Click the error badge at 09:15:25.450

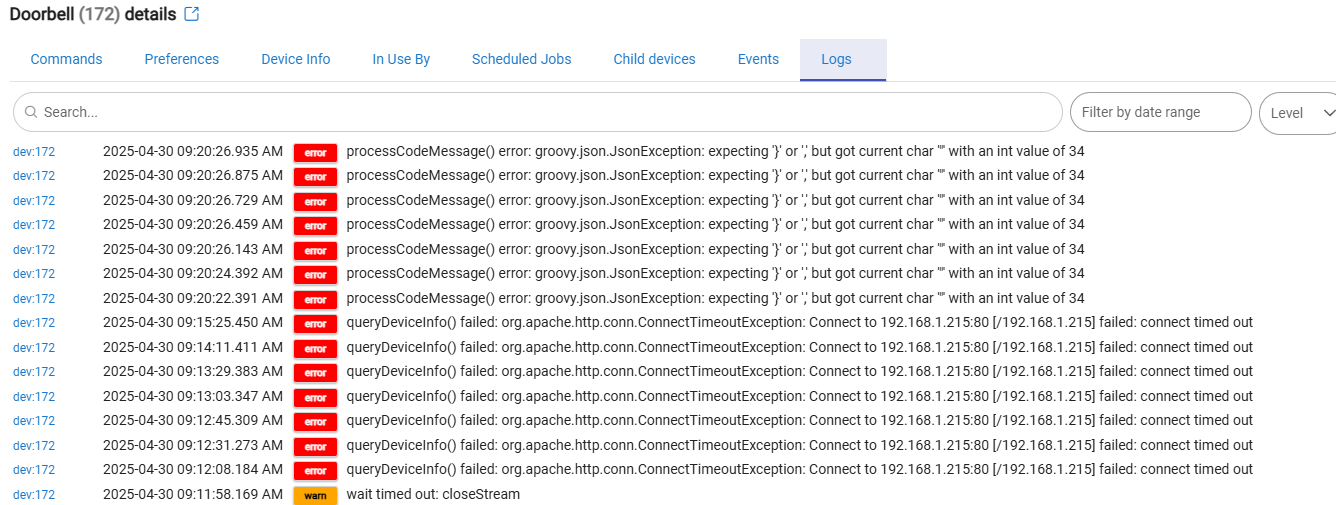(315, 323)
